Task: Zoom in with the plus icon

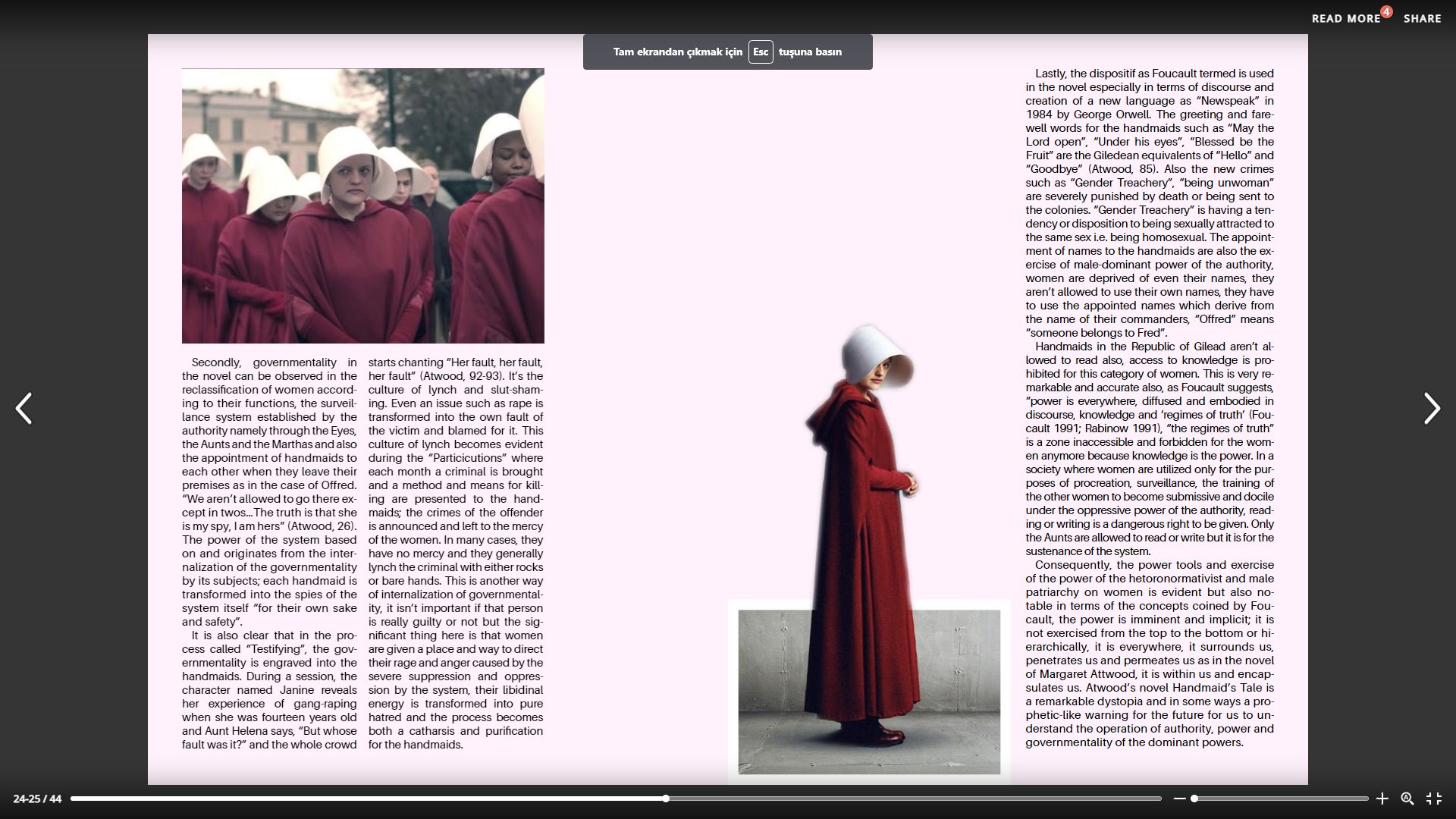Action: tap(1382, 799)
